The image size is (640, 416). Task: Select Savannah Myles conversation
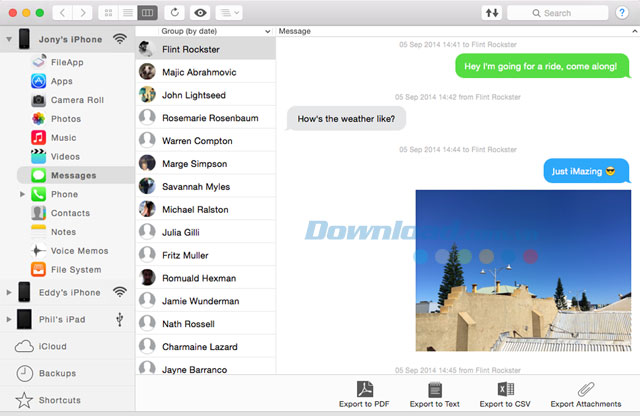[195, 187]
